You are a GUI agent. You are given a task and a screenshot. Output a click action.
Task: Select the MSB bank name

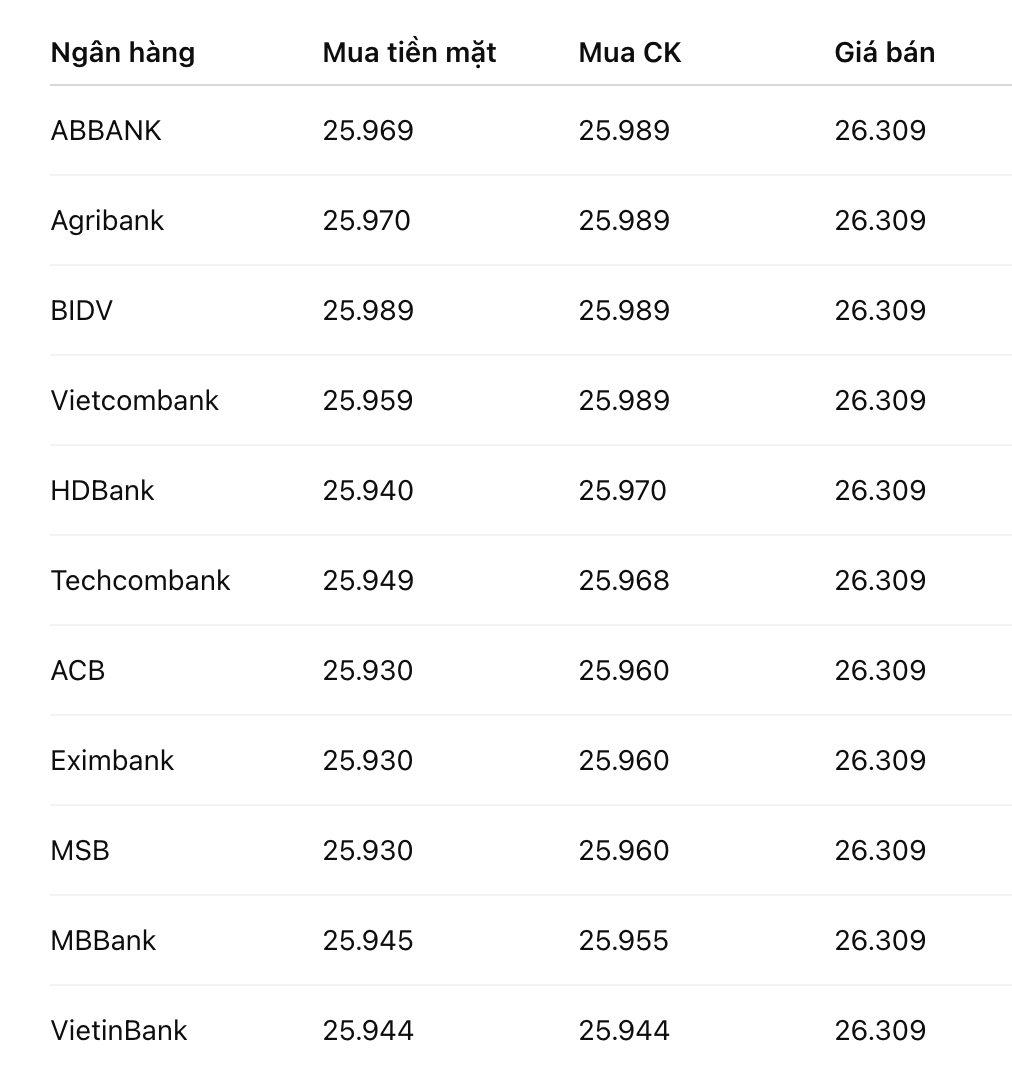coord(80,850)
